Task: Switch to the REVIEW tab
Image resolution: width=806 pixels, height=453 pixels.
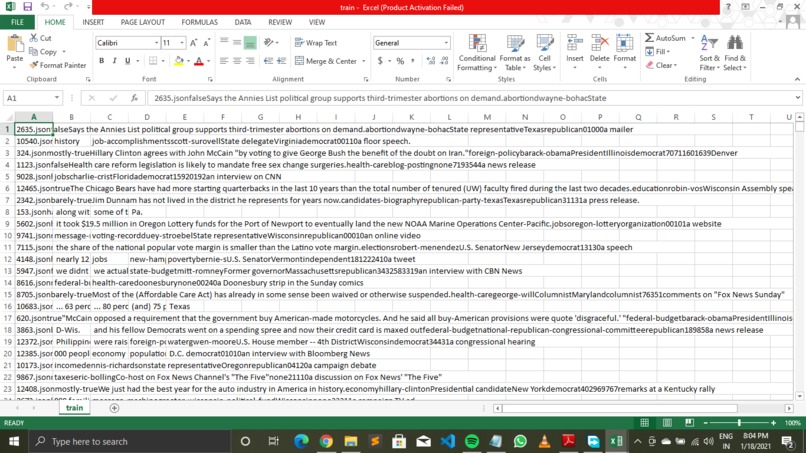Action: click(280, 22)
